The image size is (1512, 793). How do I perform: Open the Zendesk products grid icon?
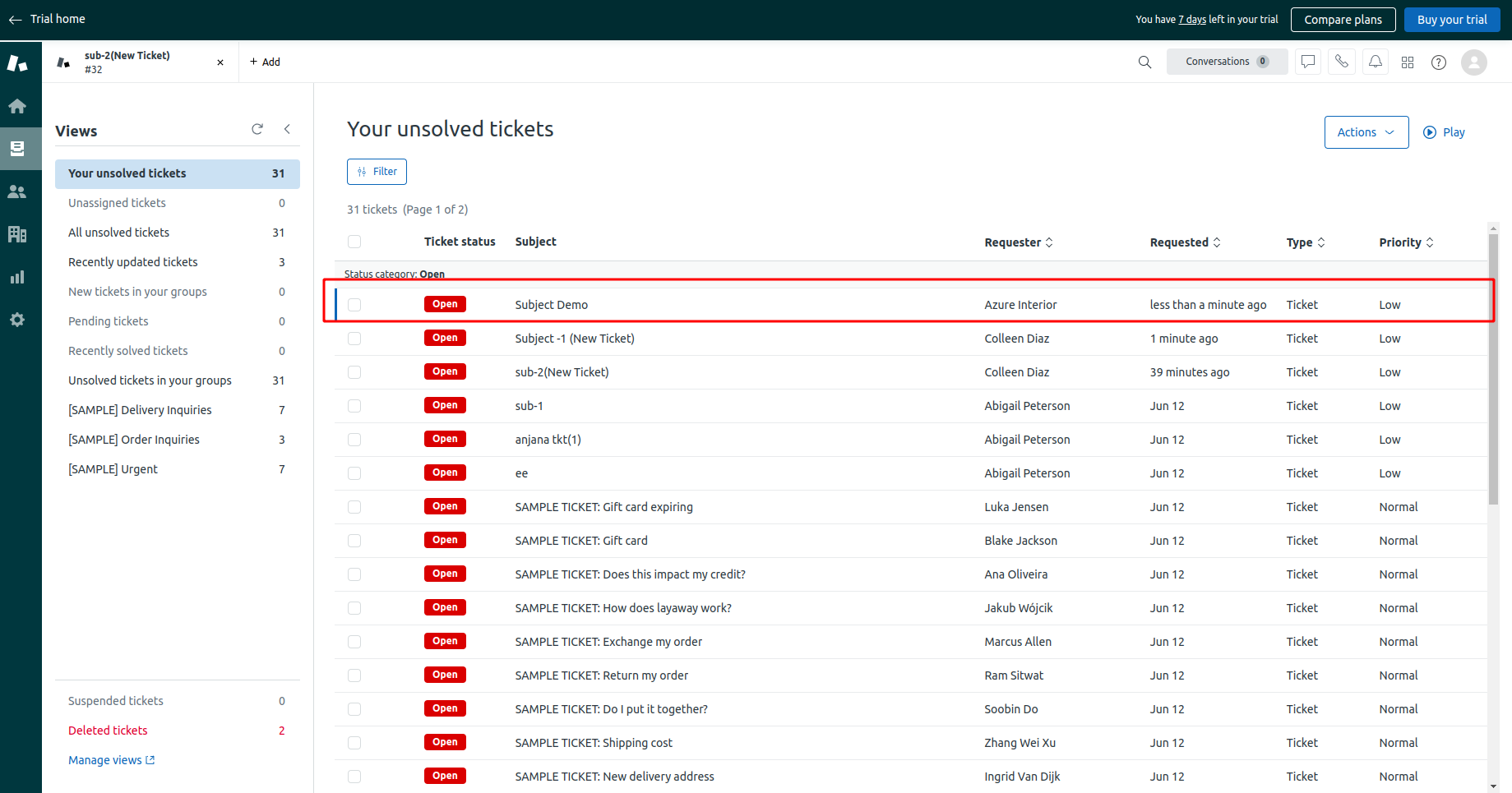tap(1408, 62)
